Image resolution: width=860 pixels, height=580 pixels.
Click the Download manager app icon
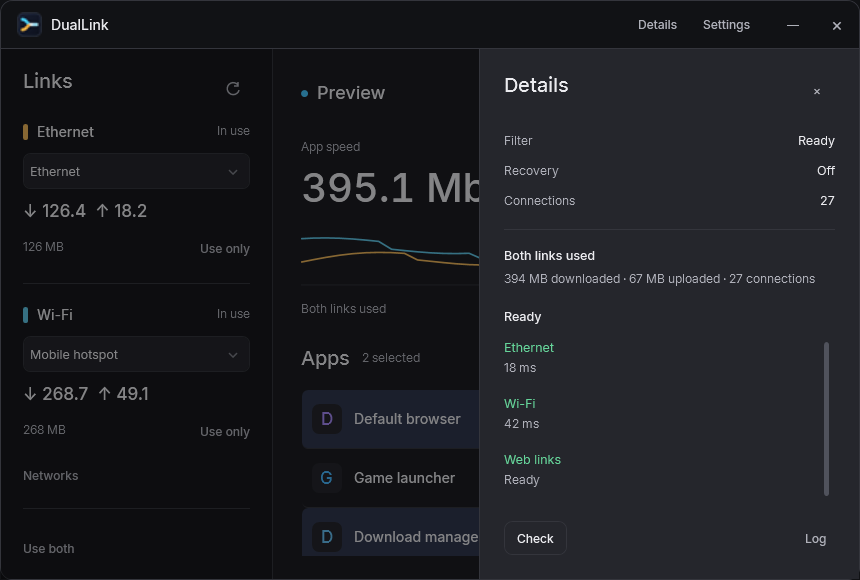[327, 537]
